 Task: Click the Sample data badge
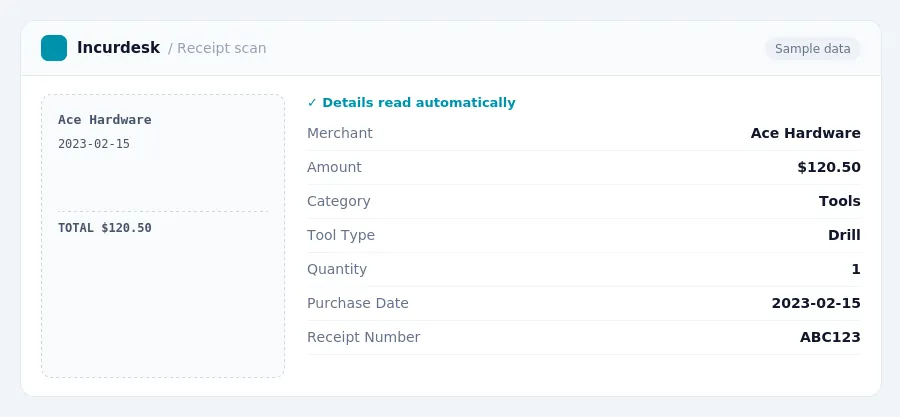pos(812,49)
